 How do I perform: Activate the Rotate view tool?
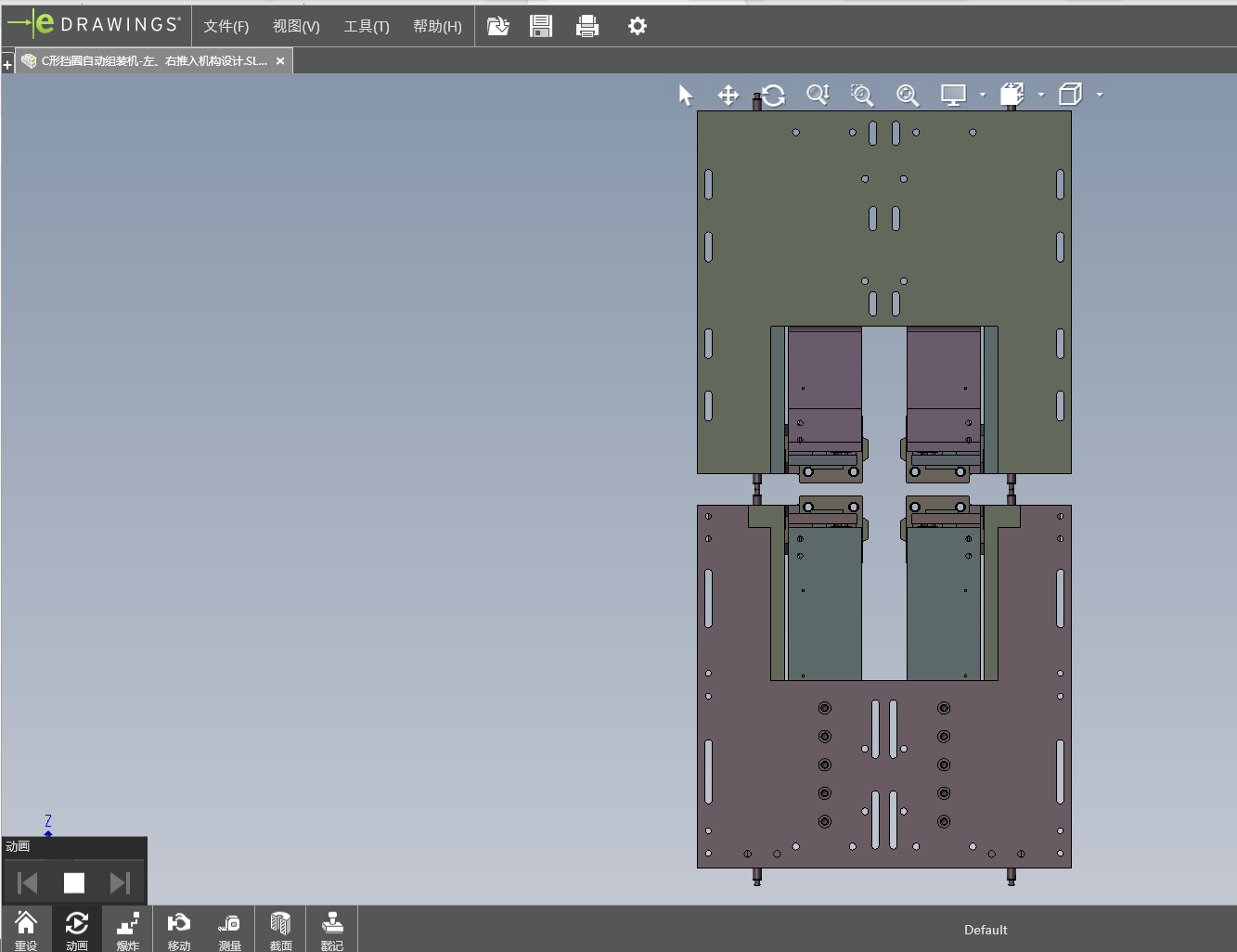click(x=773, y=95)
